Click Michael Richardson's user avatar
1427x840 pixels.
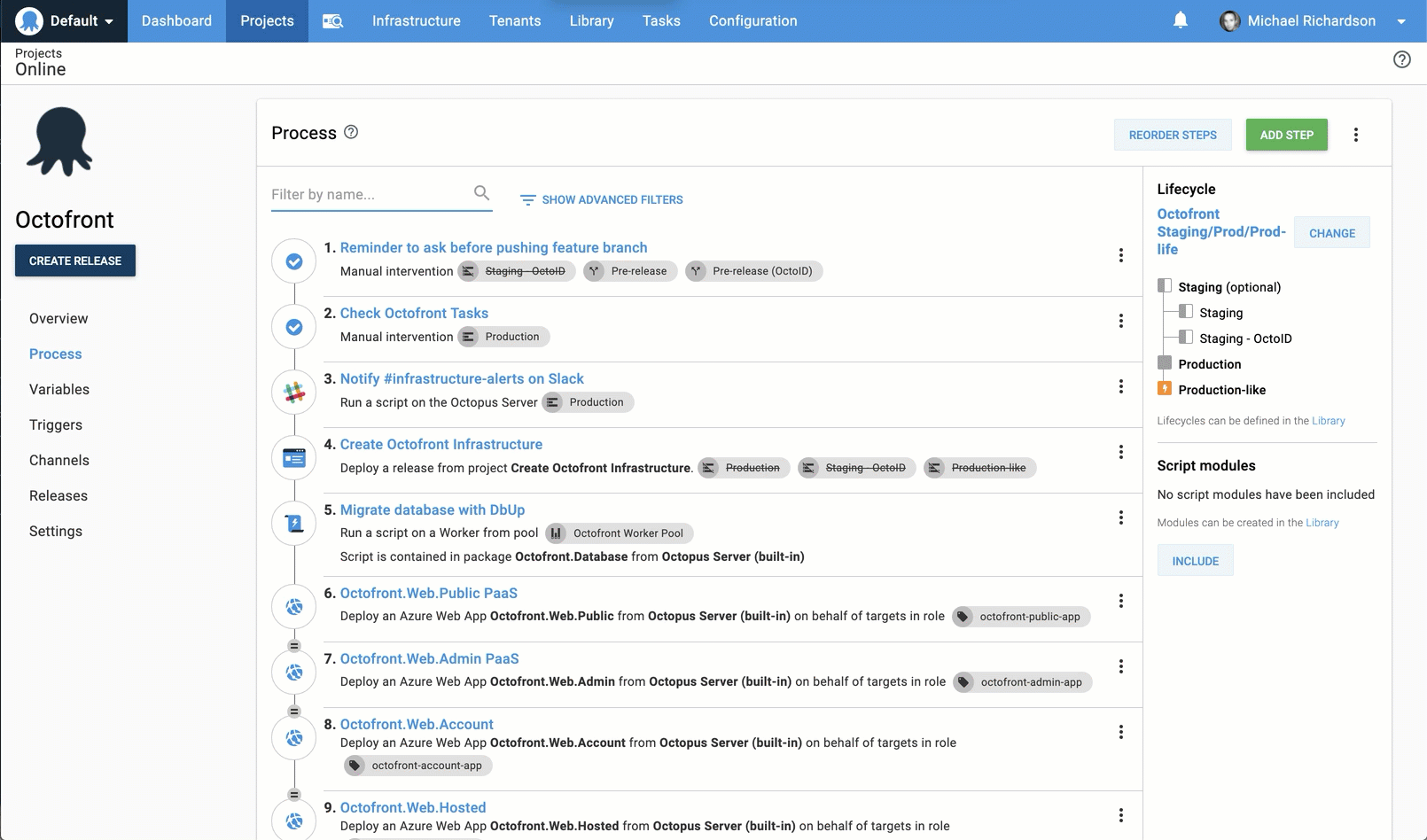(x=1229, y=21)
